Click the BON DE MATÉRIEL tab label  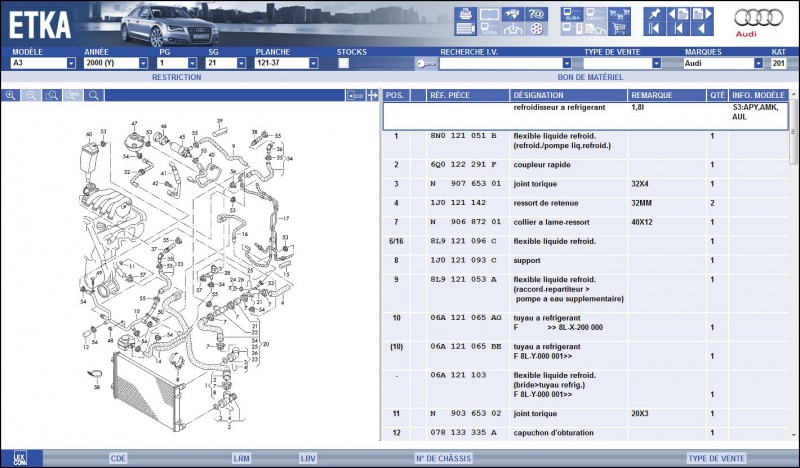[590, 77]
